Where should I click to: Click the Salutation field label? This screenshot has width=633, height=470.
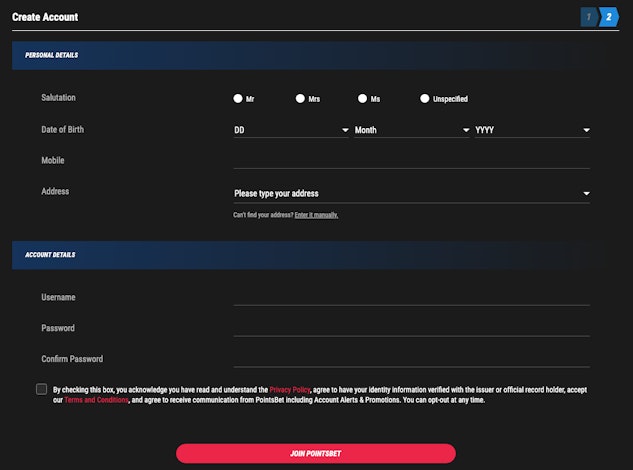point(58,98)
